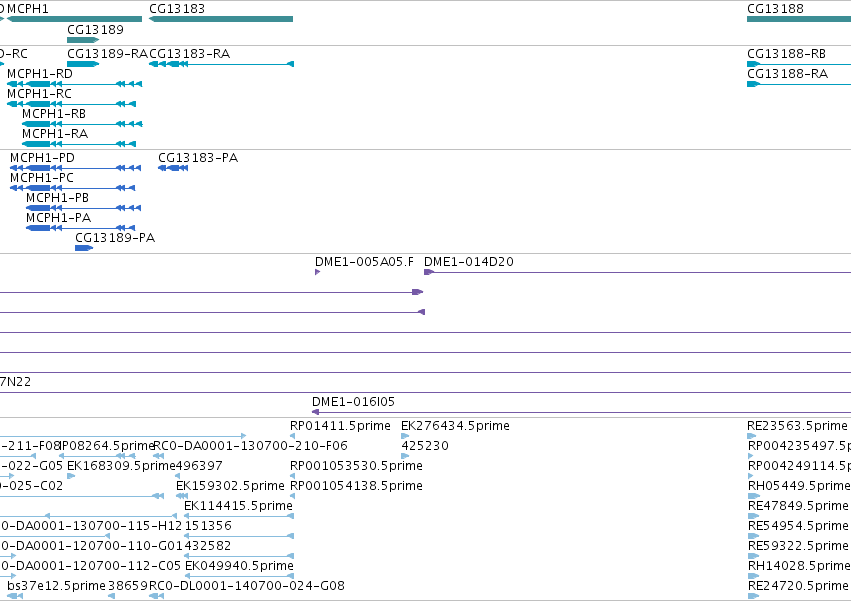Select the RP001054138.5prime EST label
The image size is (851, 601).
click(357, 486)
